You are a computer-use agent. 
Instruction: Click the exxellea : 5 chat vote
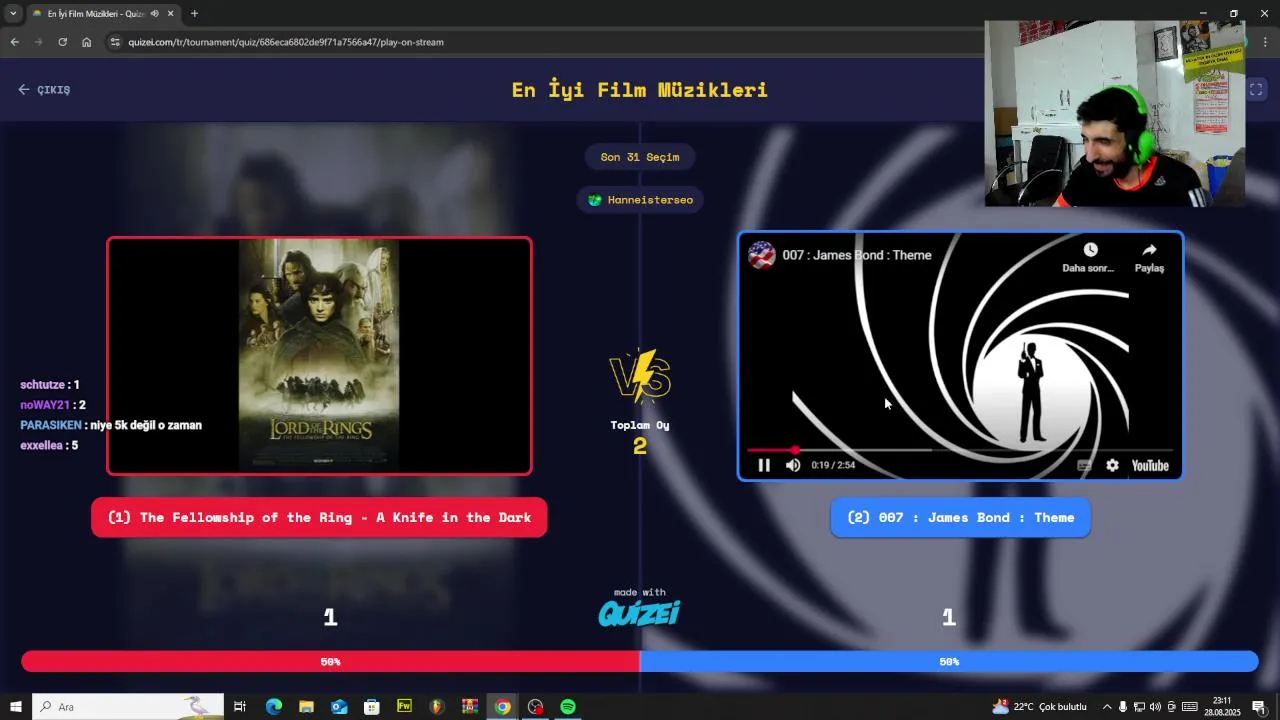point(49,445)
